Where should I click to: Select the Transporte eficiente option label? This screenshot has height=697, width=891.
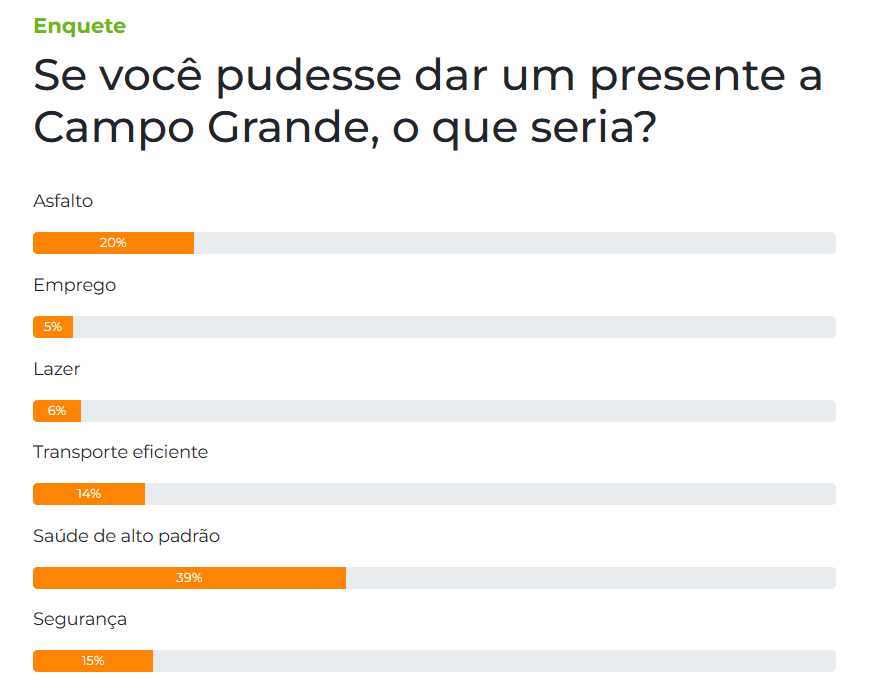click(120, 452)
